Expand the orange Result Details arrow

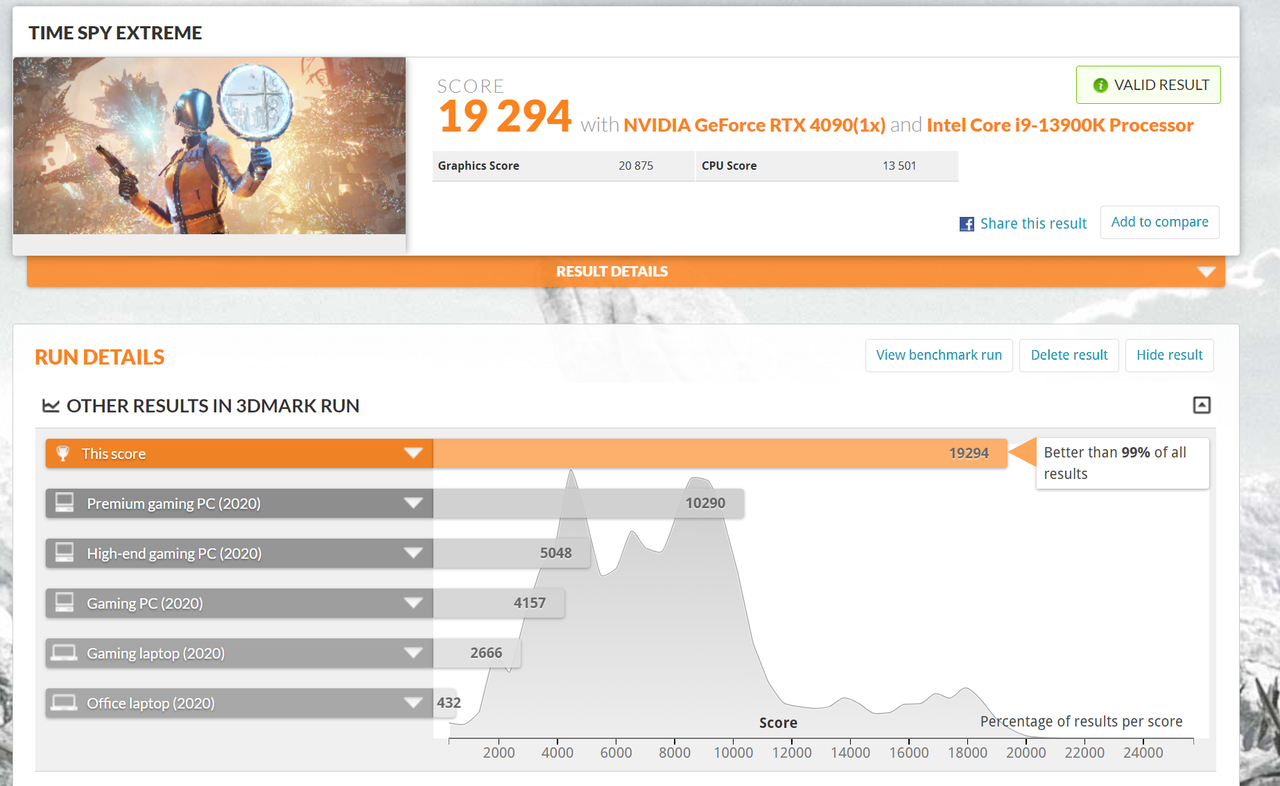1206,272
